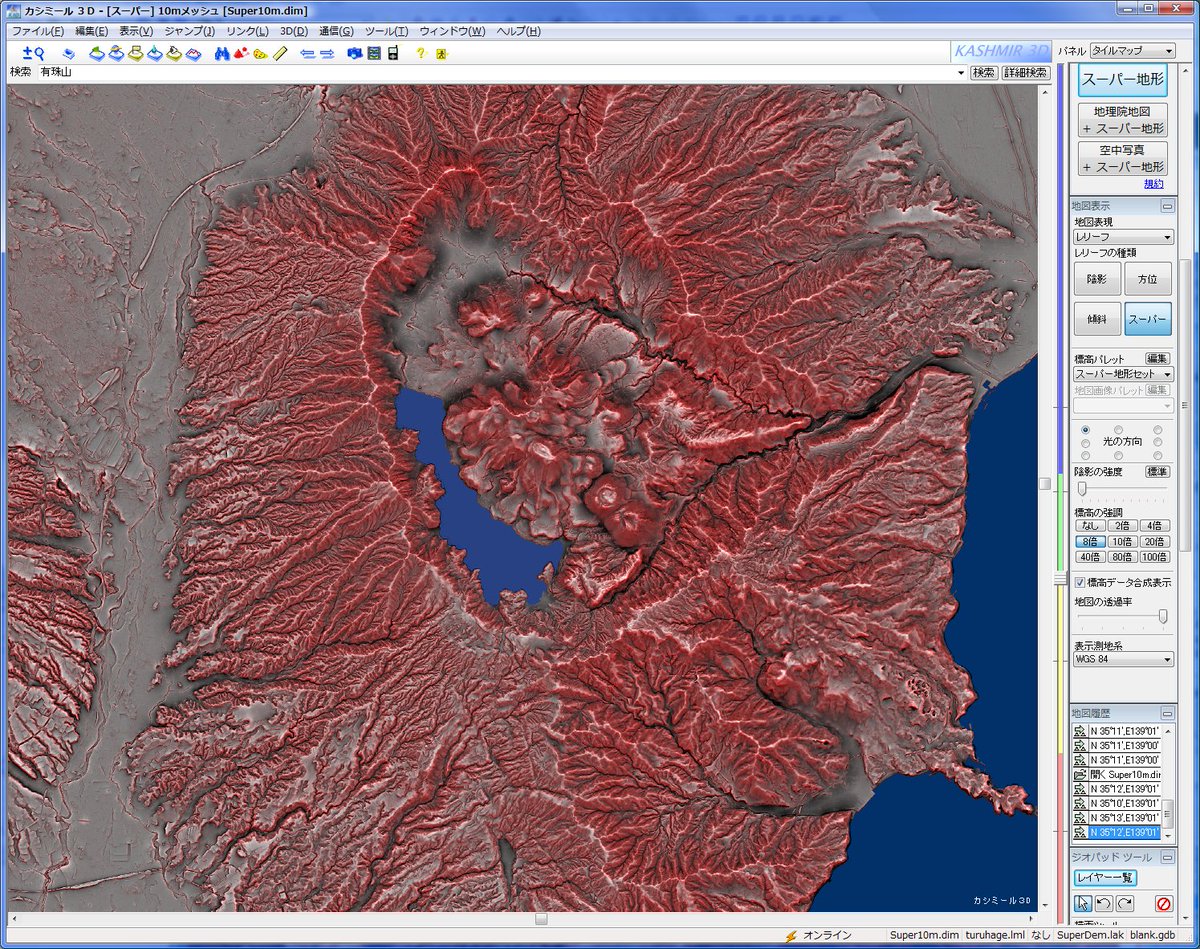Image resolution: width=1200 pixels, height=949 pixels.
Task: Click the red mountain landmark icon
Action: (241, 53)
